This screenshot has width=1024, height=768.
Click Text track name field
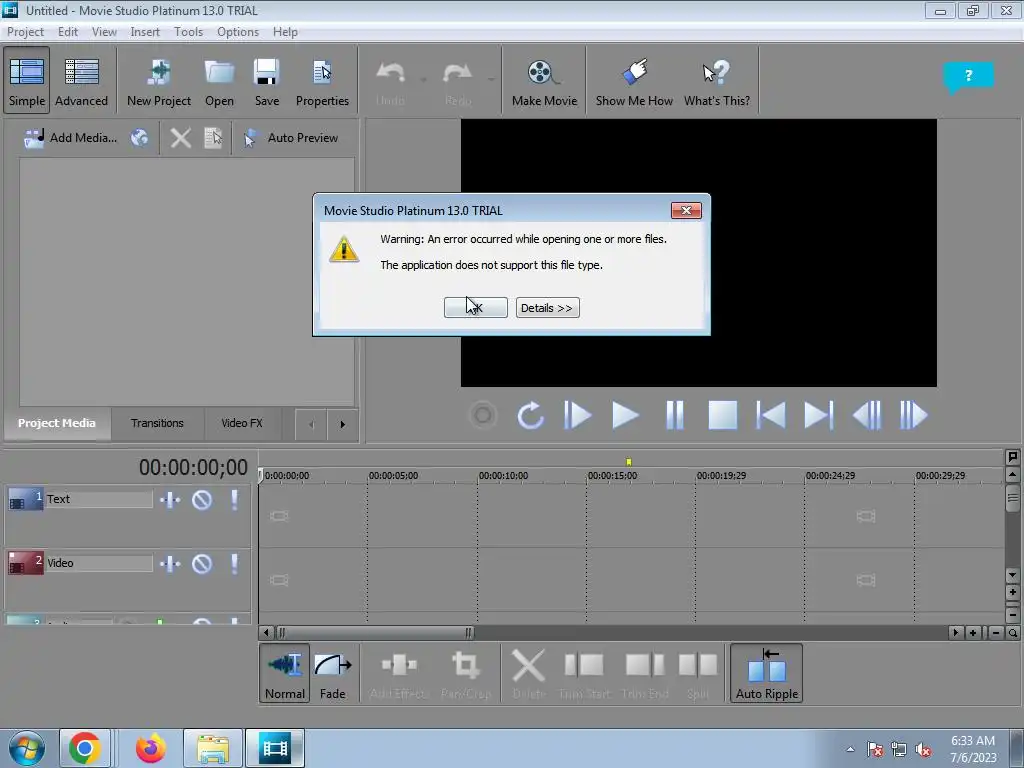click(x=99, y=499)
